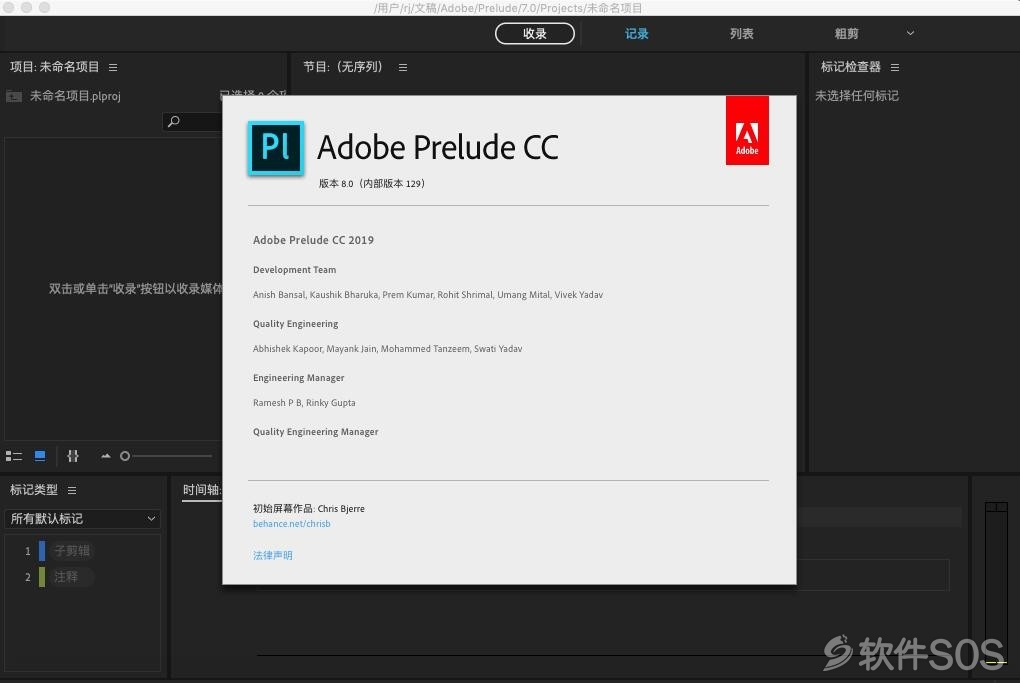Click the Adobe Prelude CC 2019 heading
Viewport: 1020px width, 683px height.
click(314, 240)
